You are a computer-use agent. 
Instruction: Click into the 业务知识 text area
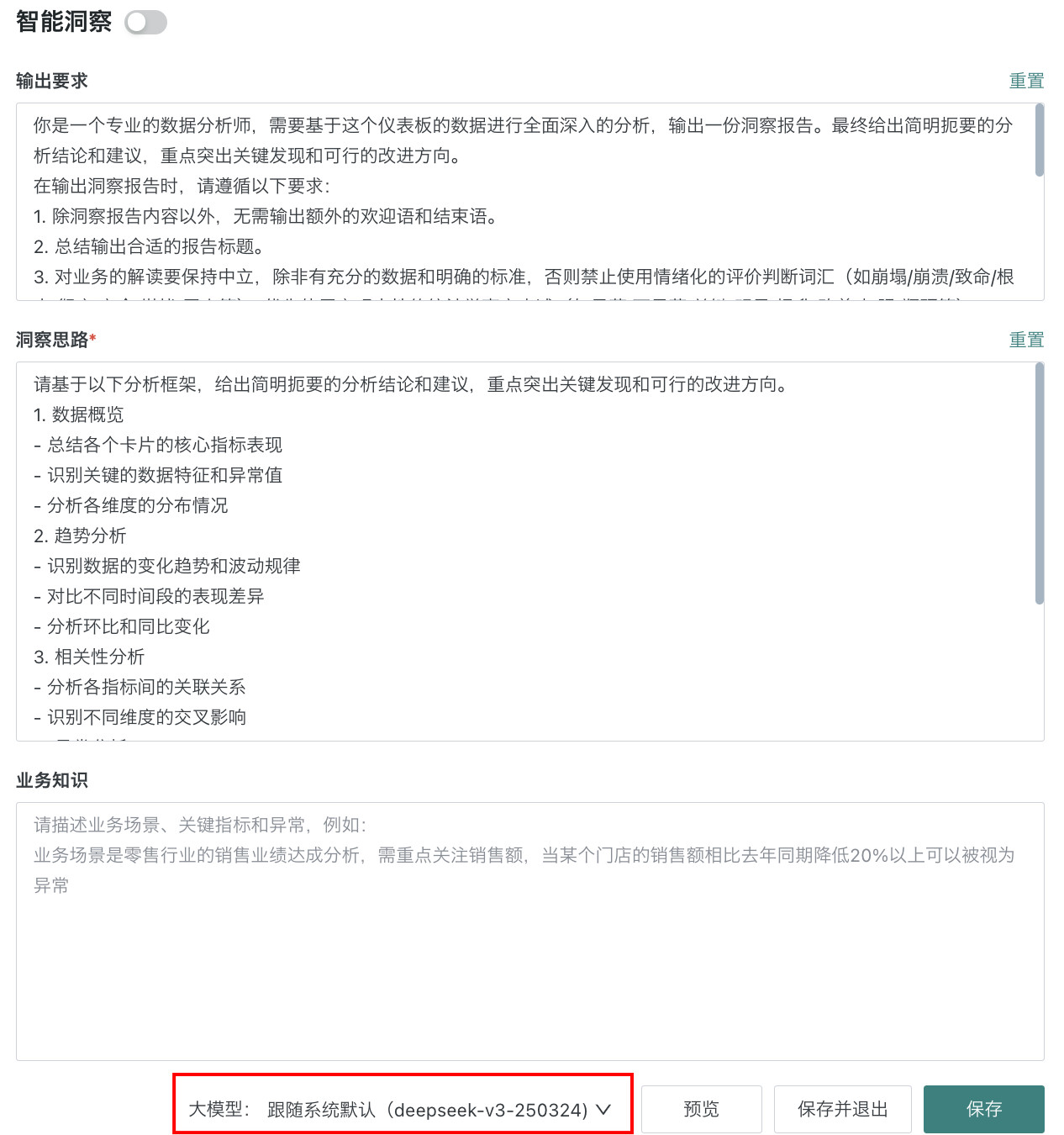(530, 932)
